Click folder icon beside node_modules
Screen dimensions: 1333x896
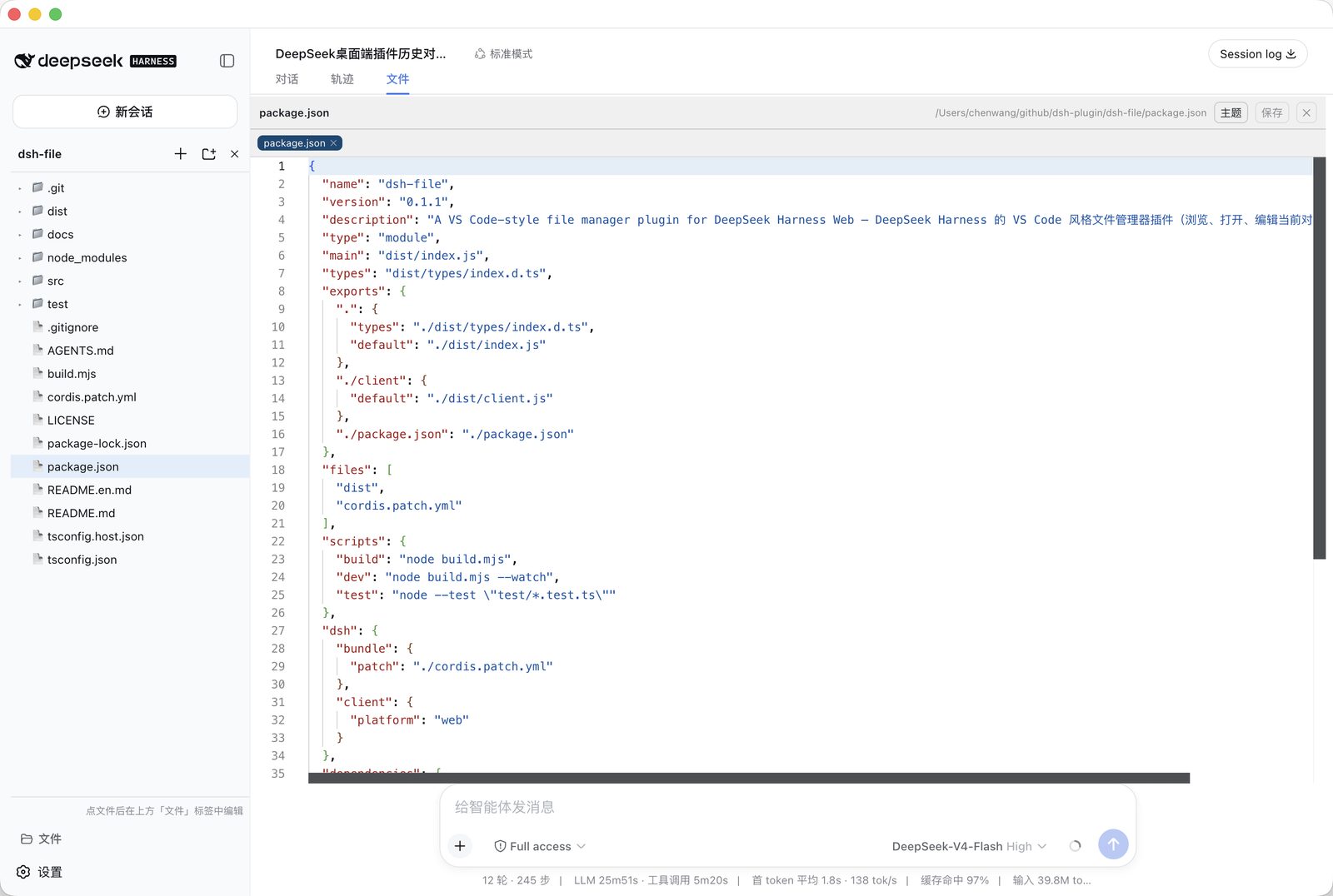(37, 257)
